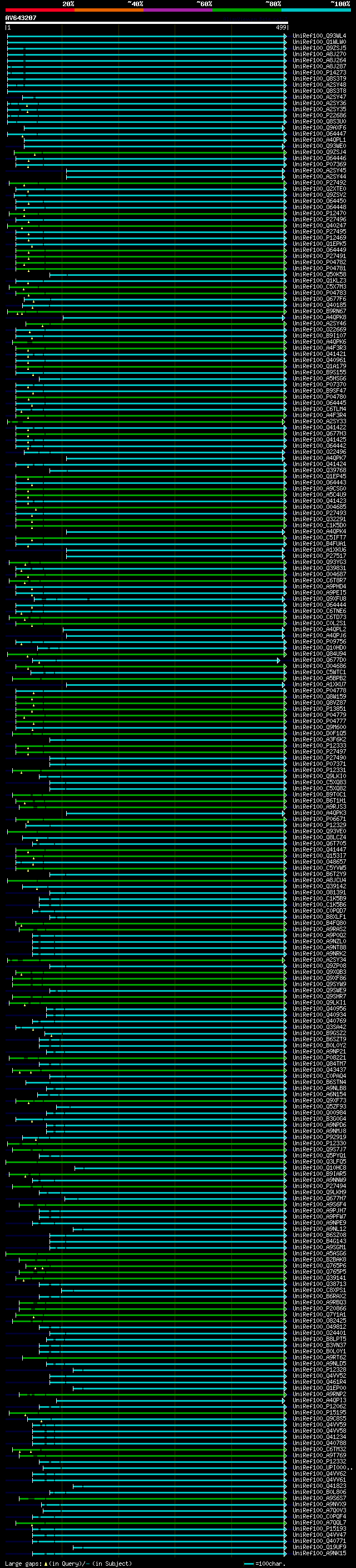Select UniRef100_P12329 label
The height and width of the screenshot is (1568, 356).
point(319,825)
